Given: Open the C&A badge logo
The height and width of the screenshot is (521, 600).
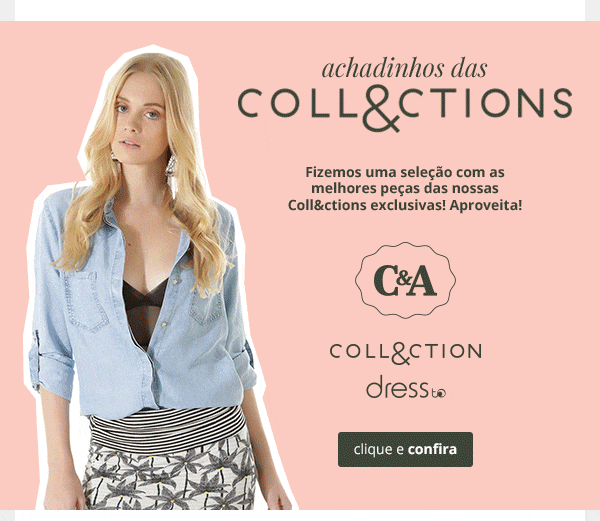Looking at the screenshot, I should (x=405, y=280).
